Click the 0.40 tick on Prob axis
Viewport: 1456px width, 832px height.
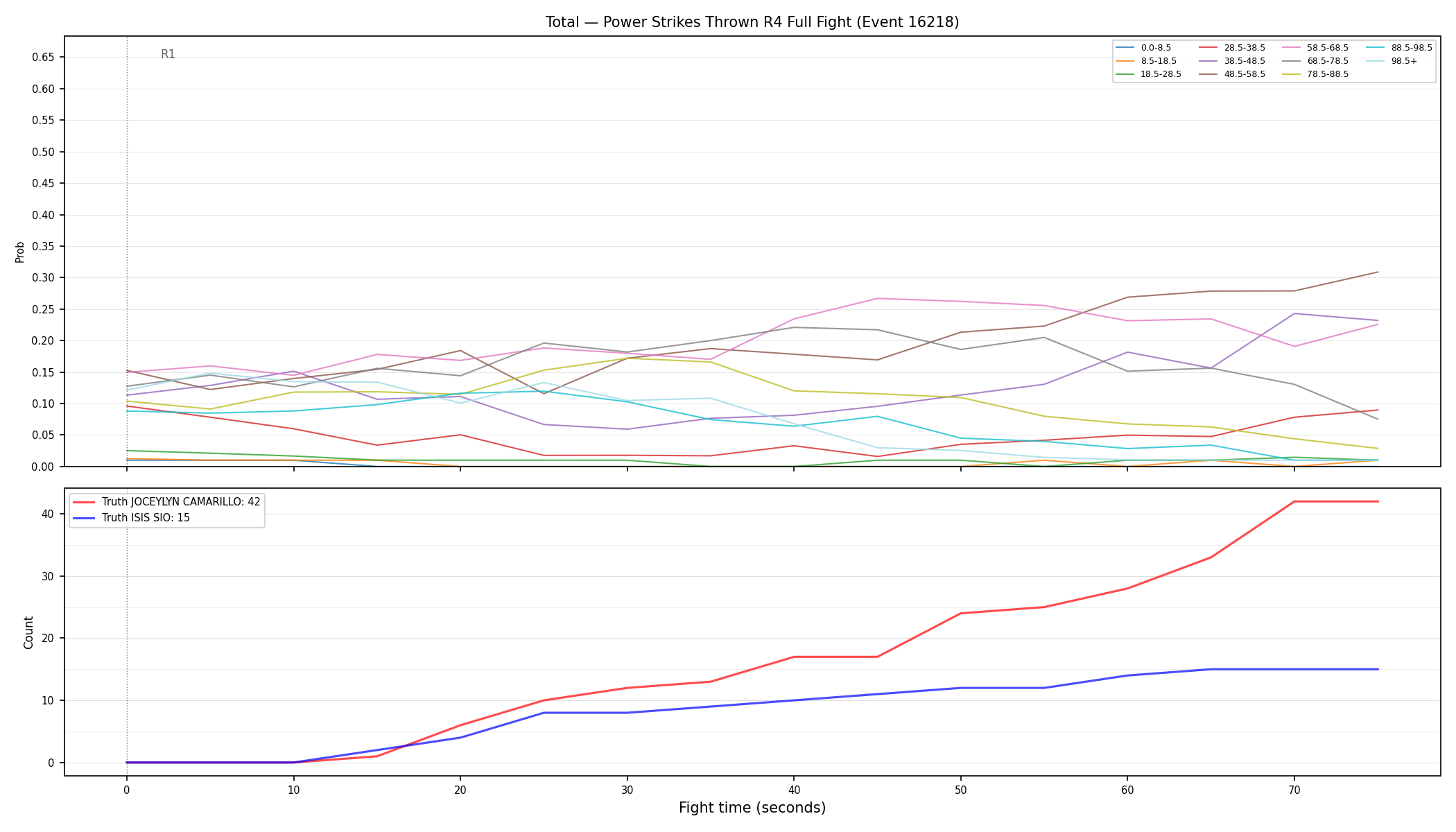43,215
